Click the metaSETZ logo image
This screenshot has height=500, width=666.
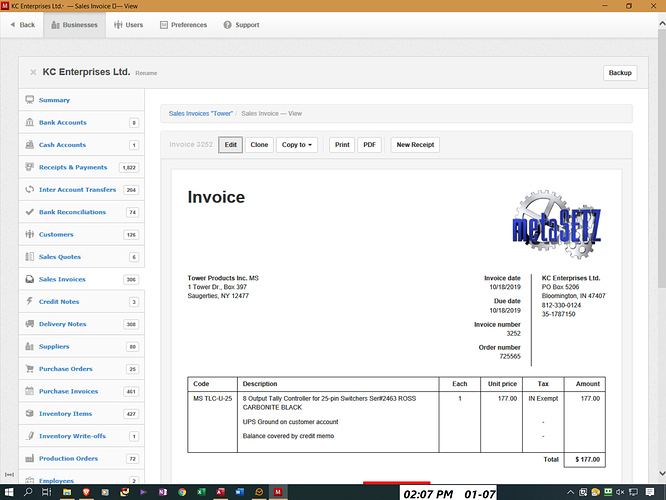(x=557, y=224)
